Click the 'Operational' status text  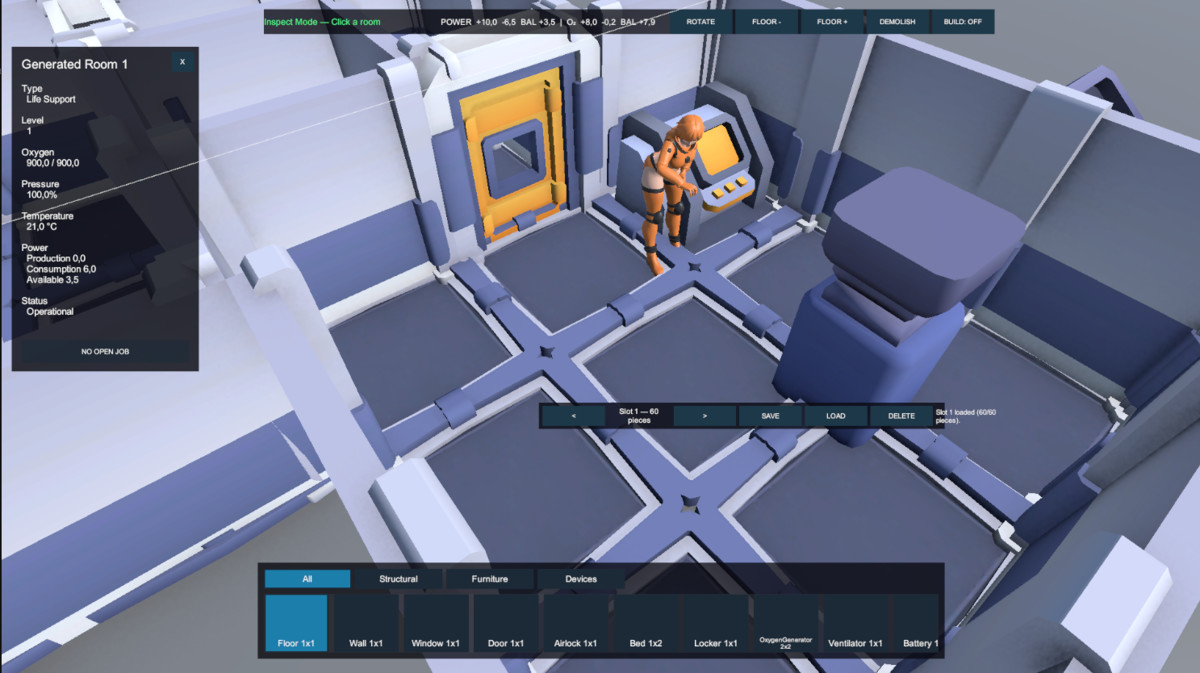[50, 311]
